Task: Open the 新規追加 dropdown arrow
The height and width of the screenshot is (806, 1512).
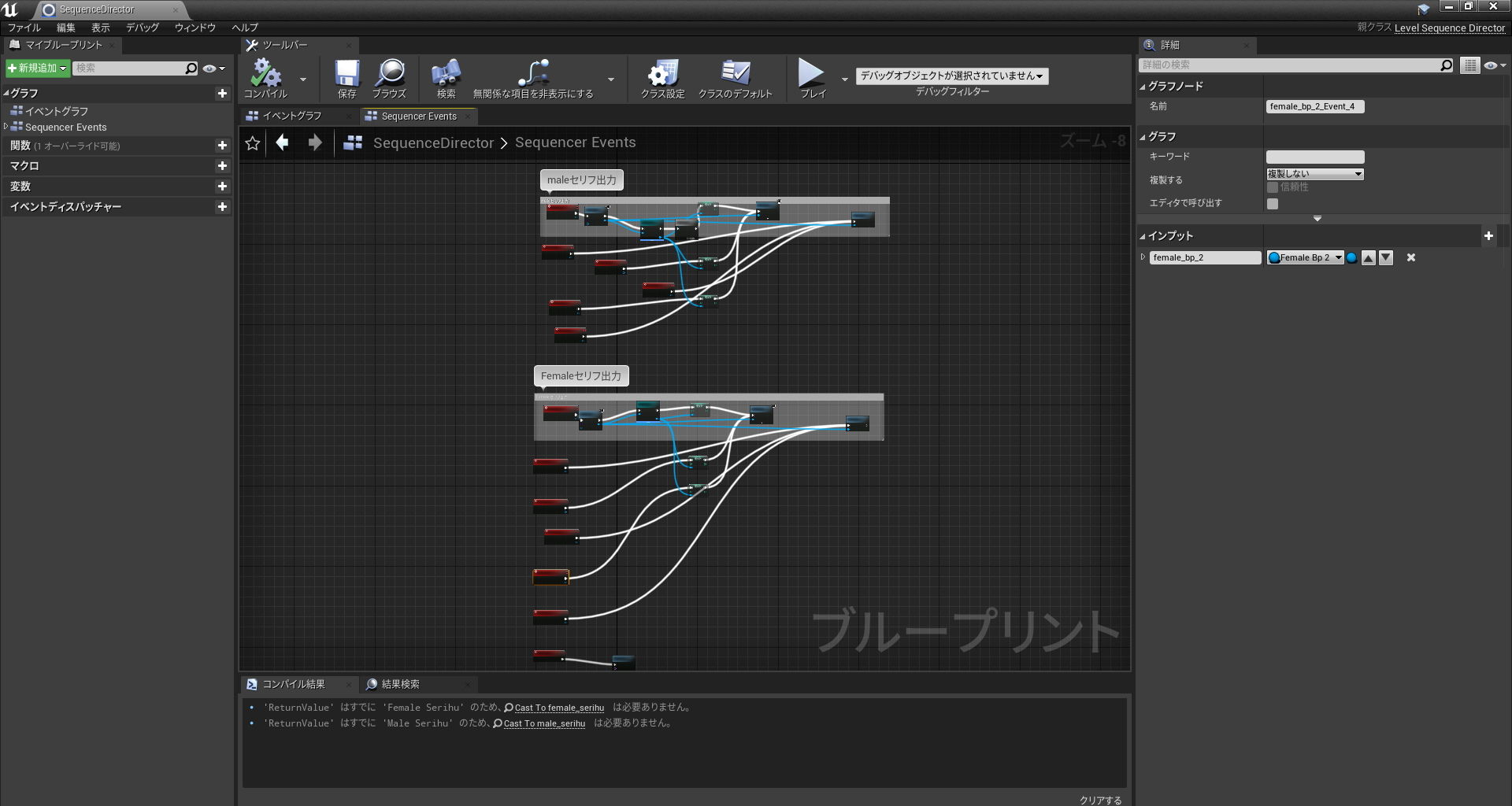Action: click(64, 68)
